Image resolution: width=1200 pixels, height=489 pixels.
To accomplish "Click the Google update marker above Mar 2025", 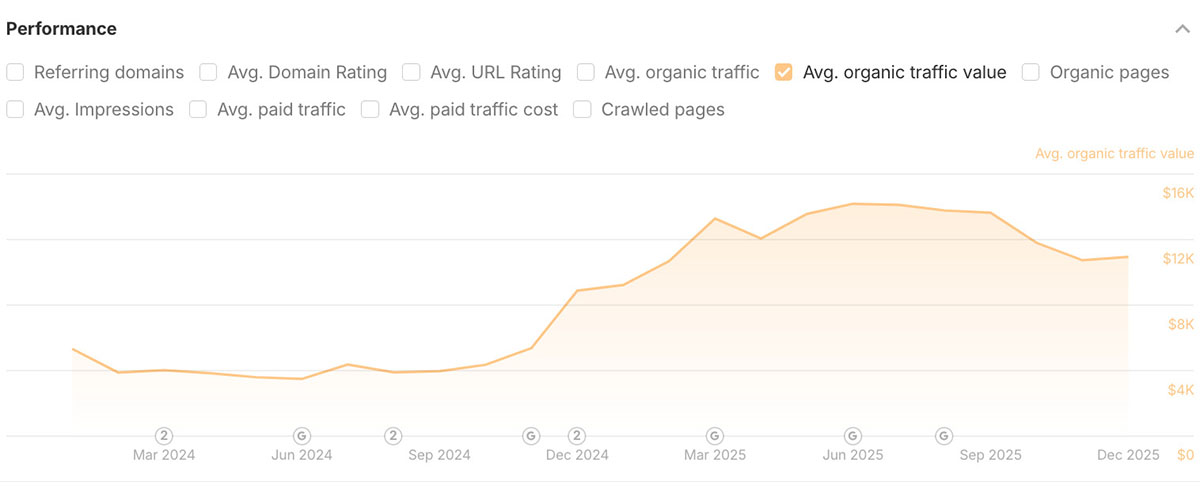I will pyautogui.click(x=715, y=436).
